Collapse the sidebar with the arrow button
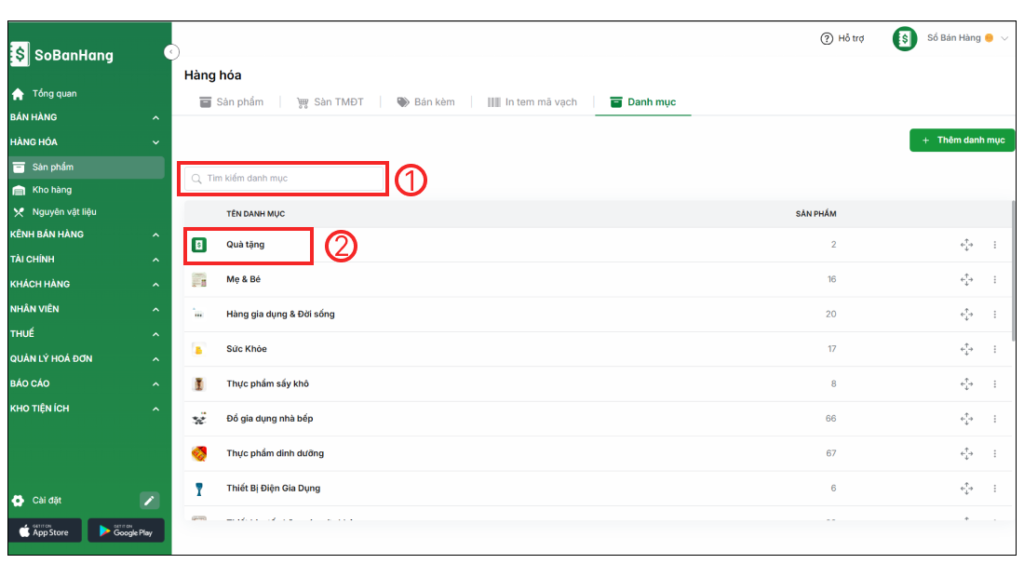 [171, 51]
